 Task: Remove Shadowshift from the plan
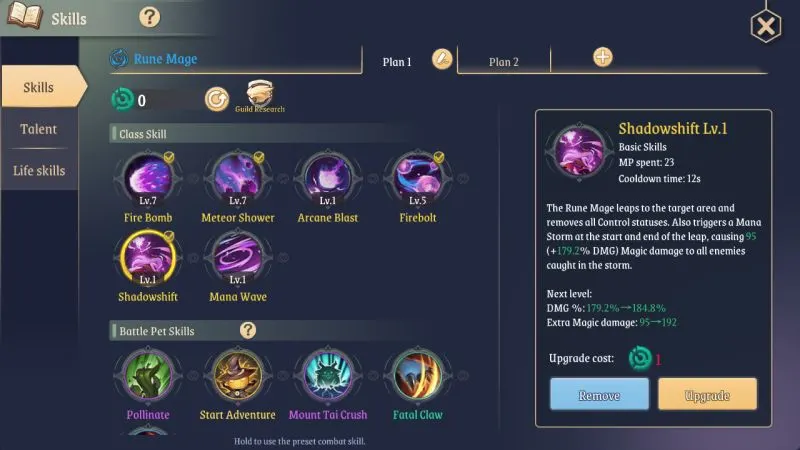(599, 394)
